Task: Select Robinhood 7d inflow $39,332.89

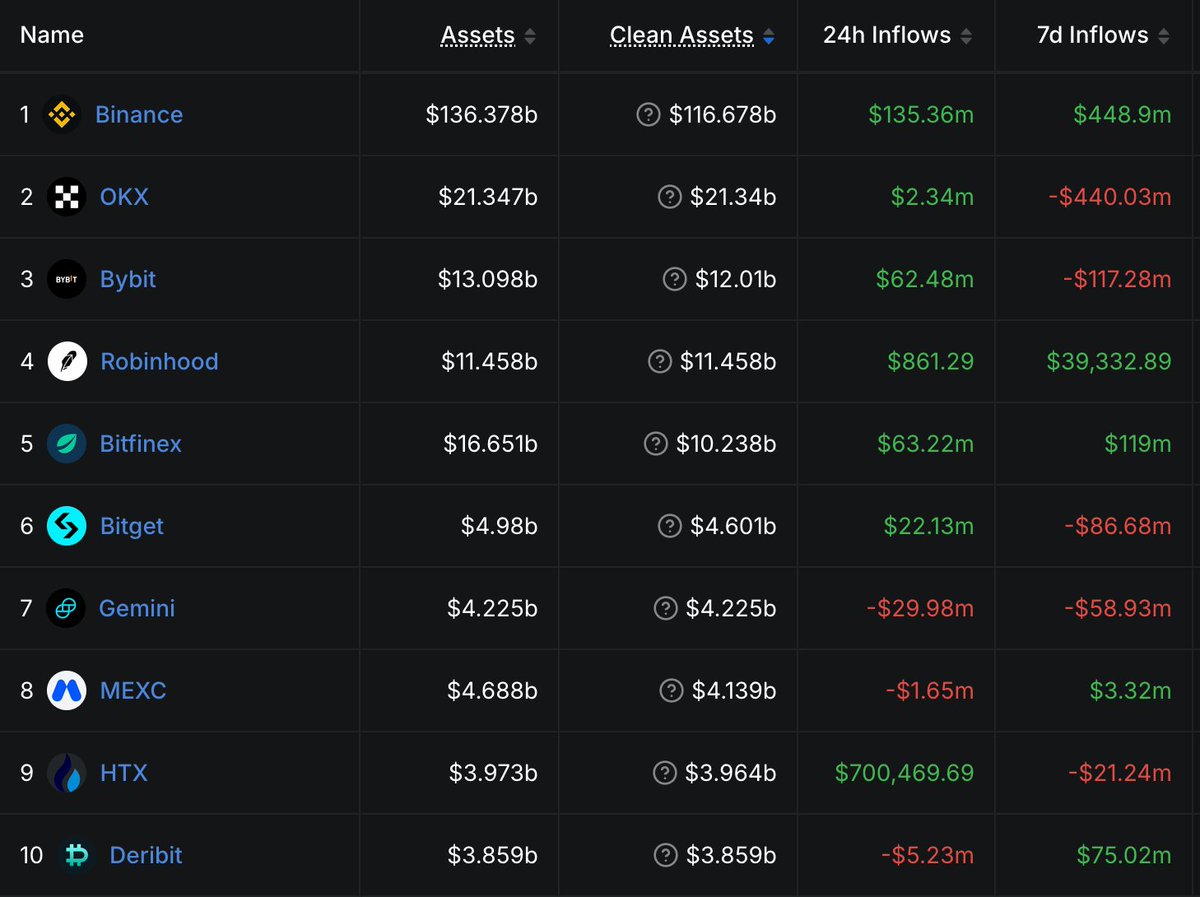Action: [1109, 361]
